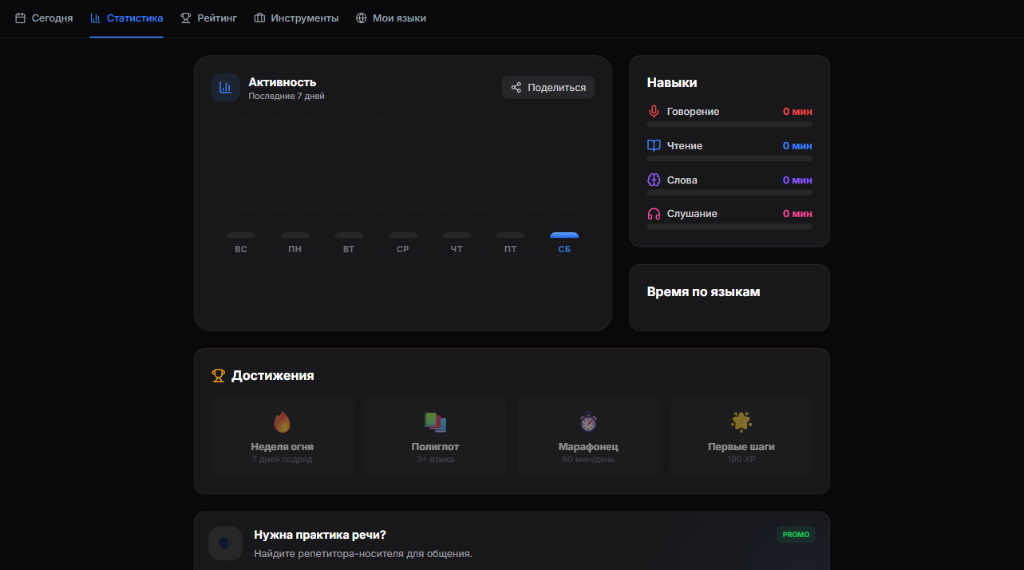
Task: Click the Words brain icon
Action: (x=654, y=180)
